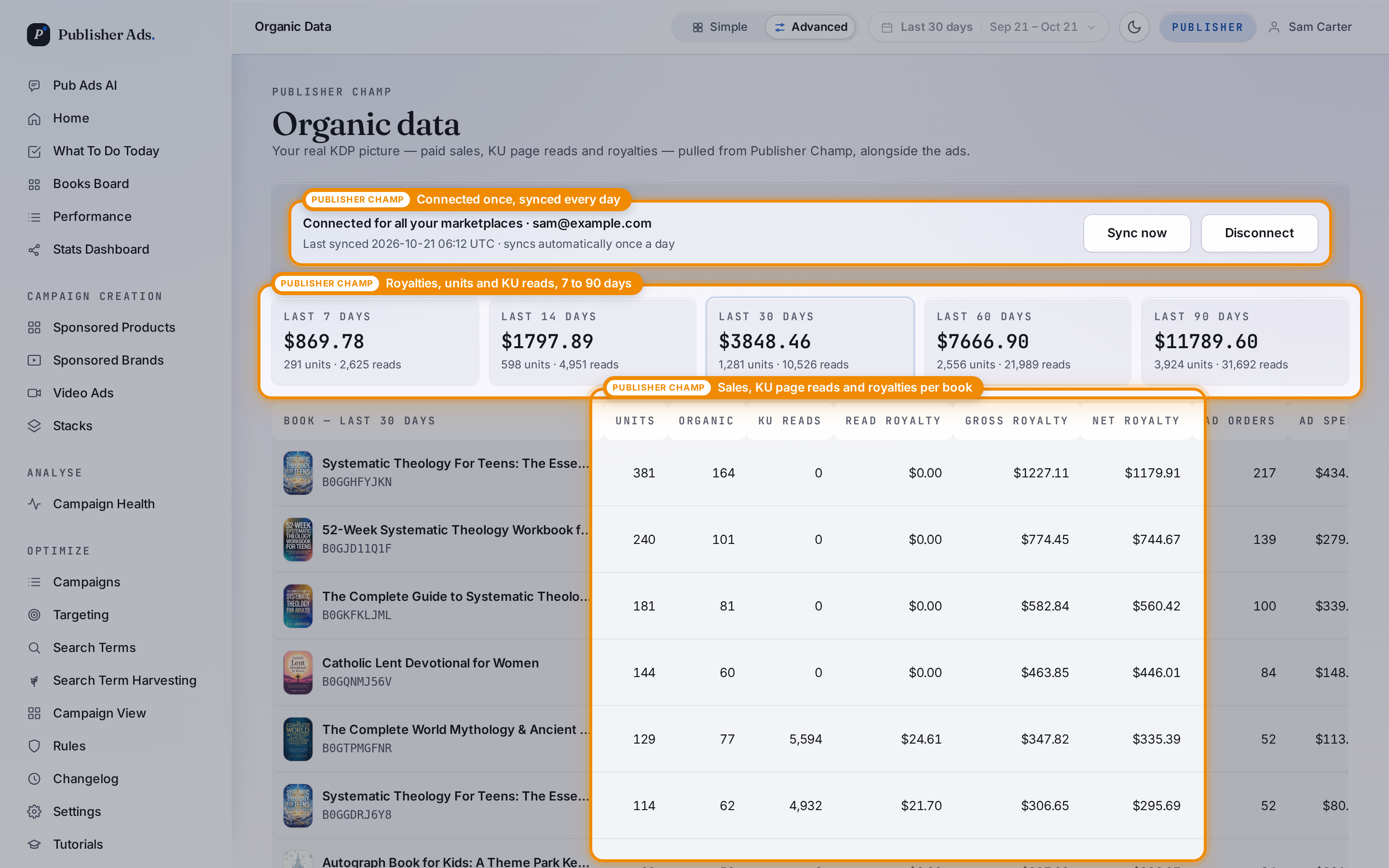The width and height of the screenshot is (1389, 868).
Task: Sort by the Net Royalty column header
Action: click(1136, 421)
